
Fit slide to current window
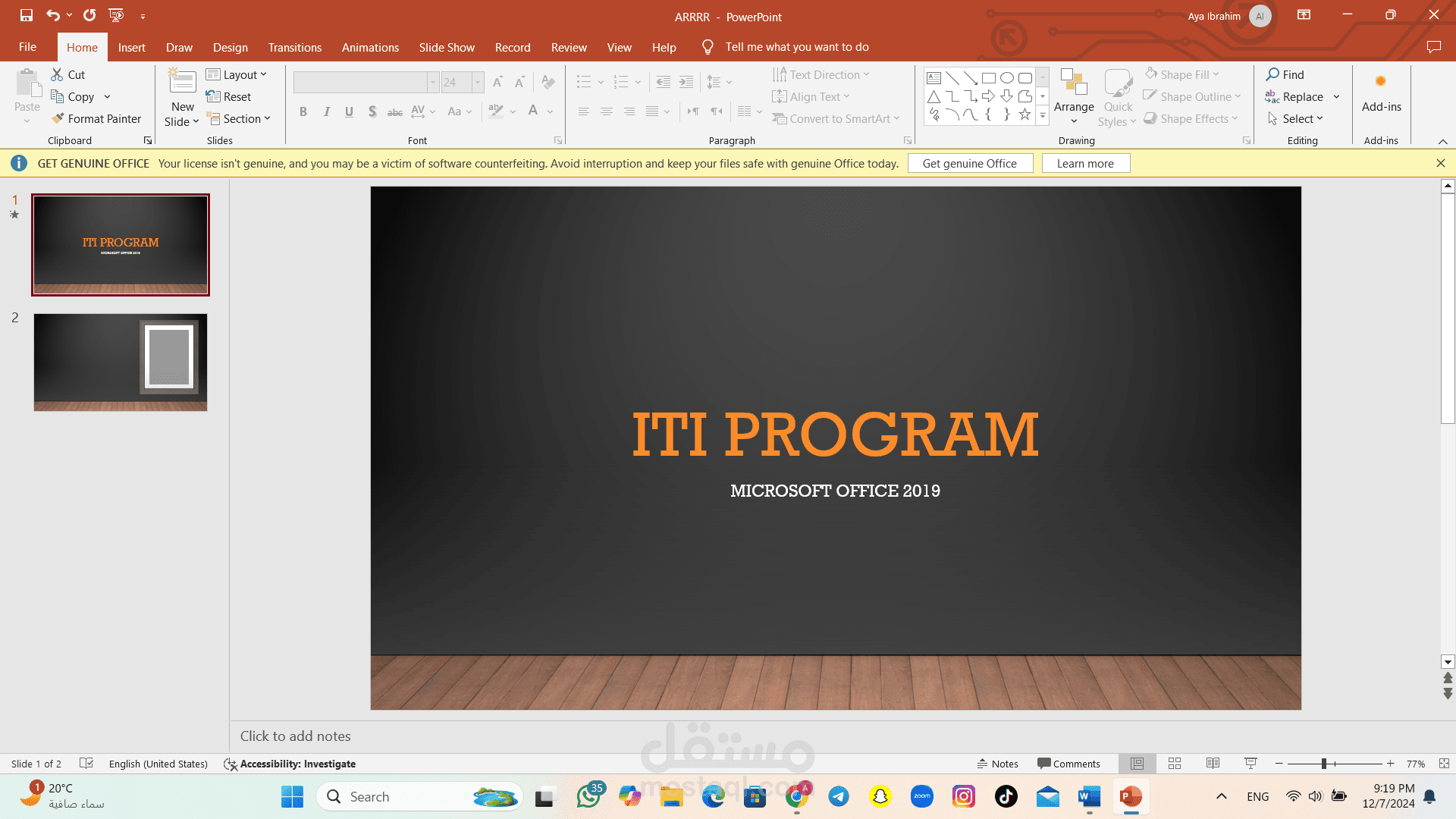[x=1444, y=764]
